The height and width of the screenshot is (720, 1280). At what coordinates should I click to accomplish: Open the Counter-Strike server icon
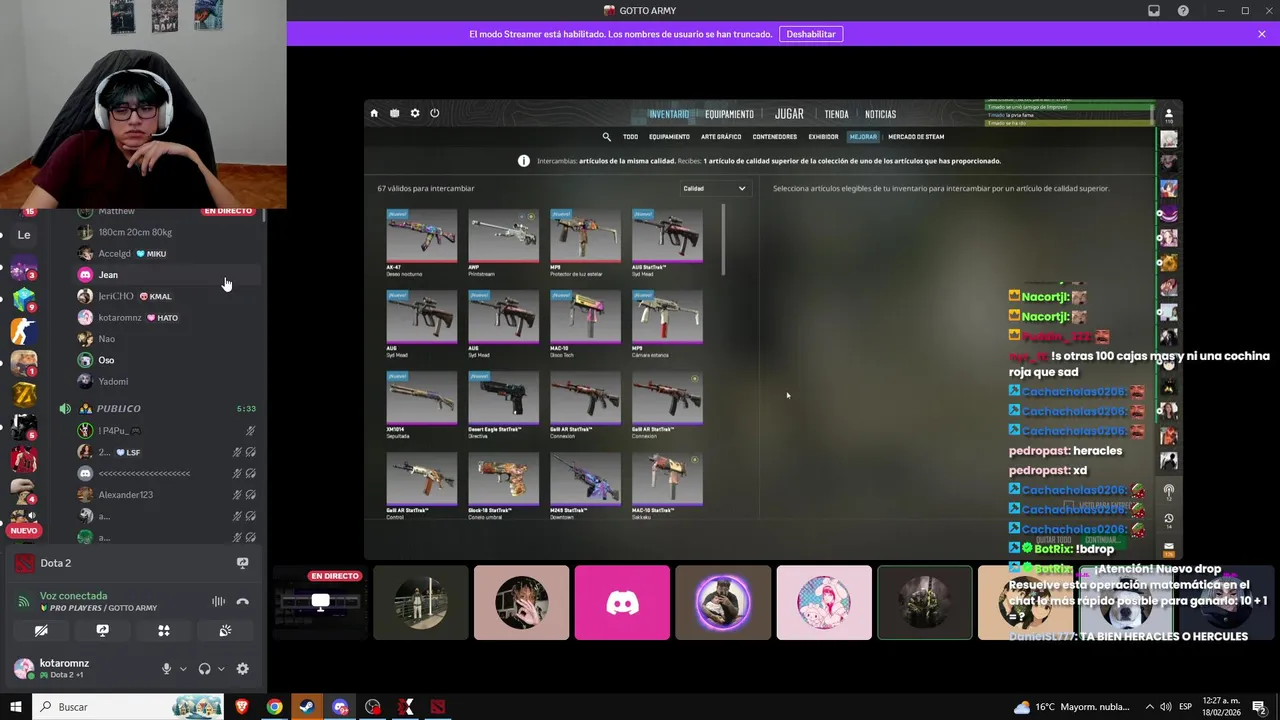23,331
